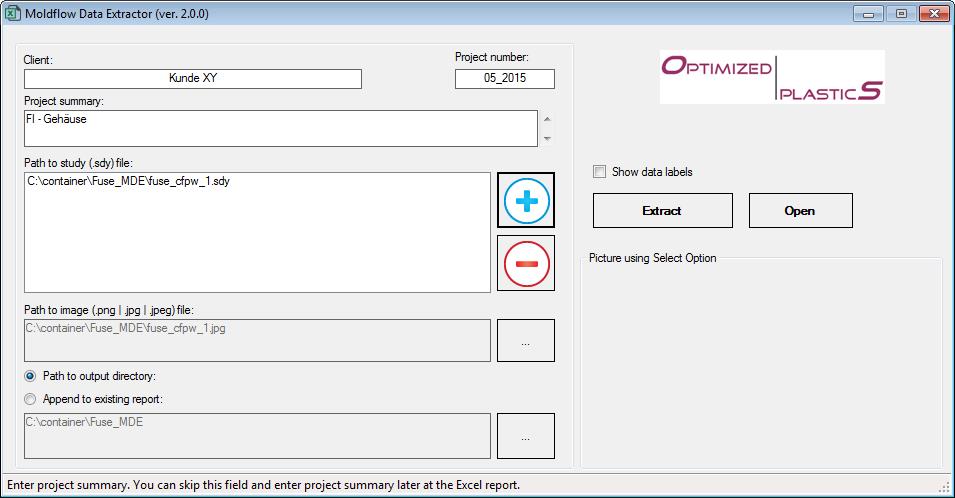This screenshot has width=955, height=498.
Task: Browse for output directory with ellipsis button
Action: coord(525,436)
